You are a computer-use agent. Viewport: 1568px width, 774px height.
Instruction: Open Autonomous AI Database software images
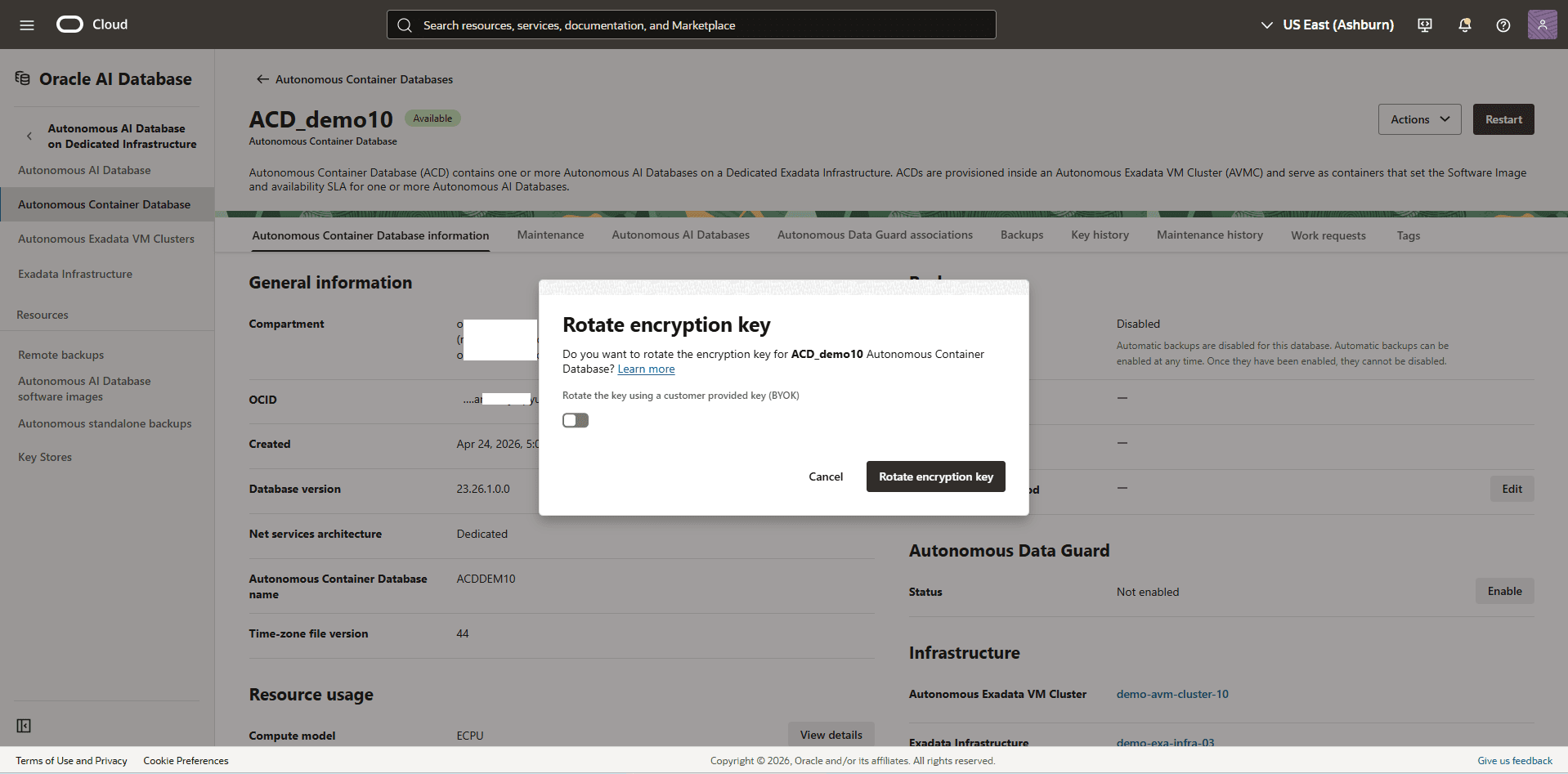pos(84,389)
